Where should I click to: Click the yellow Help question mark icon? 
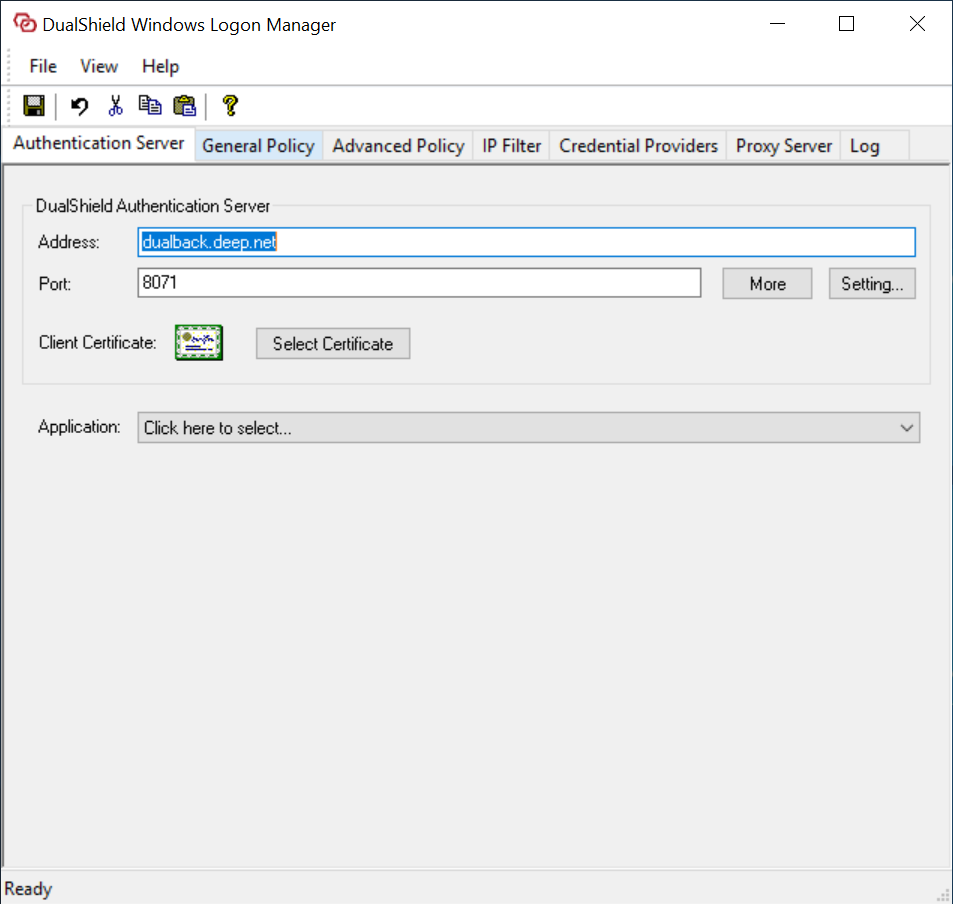230,105
